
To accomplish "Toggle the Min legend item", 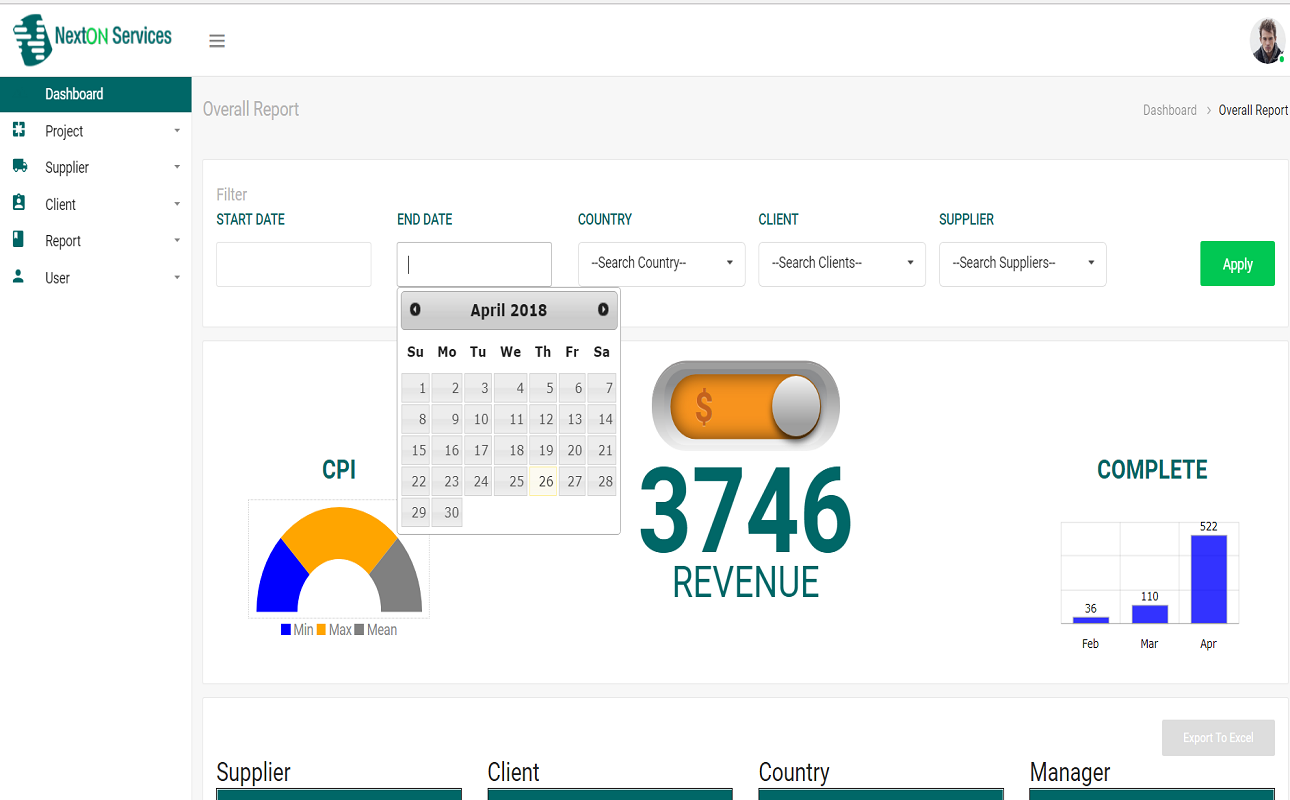I will (297, 630).
